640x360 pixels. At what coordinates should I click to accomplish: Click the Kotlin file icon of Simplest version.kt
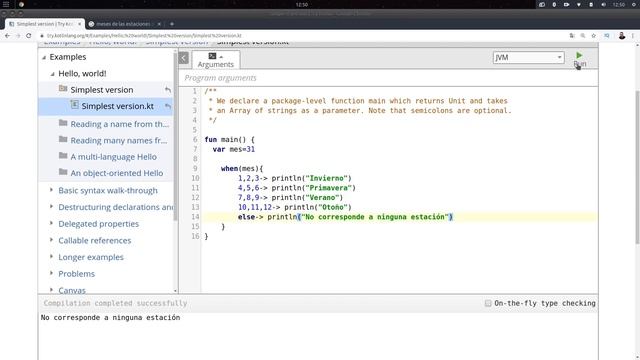pyautogui.click(x=74, y=105)
